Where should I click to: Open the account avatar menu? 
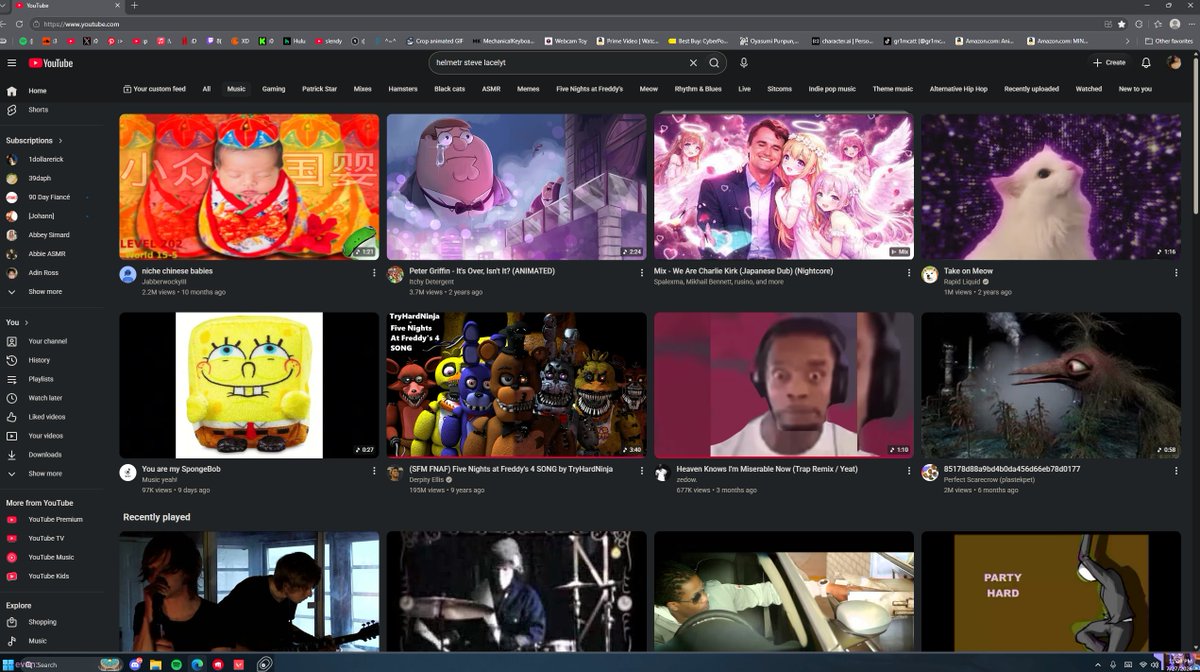[1174, 63]
